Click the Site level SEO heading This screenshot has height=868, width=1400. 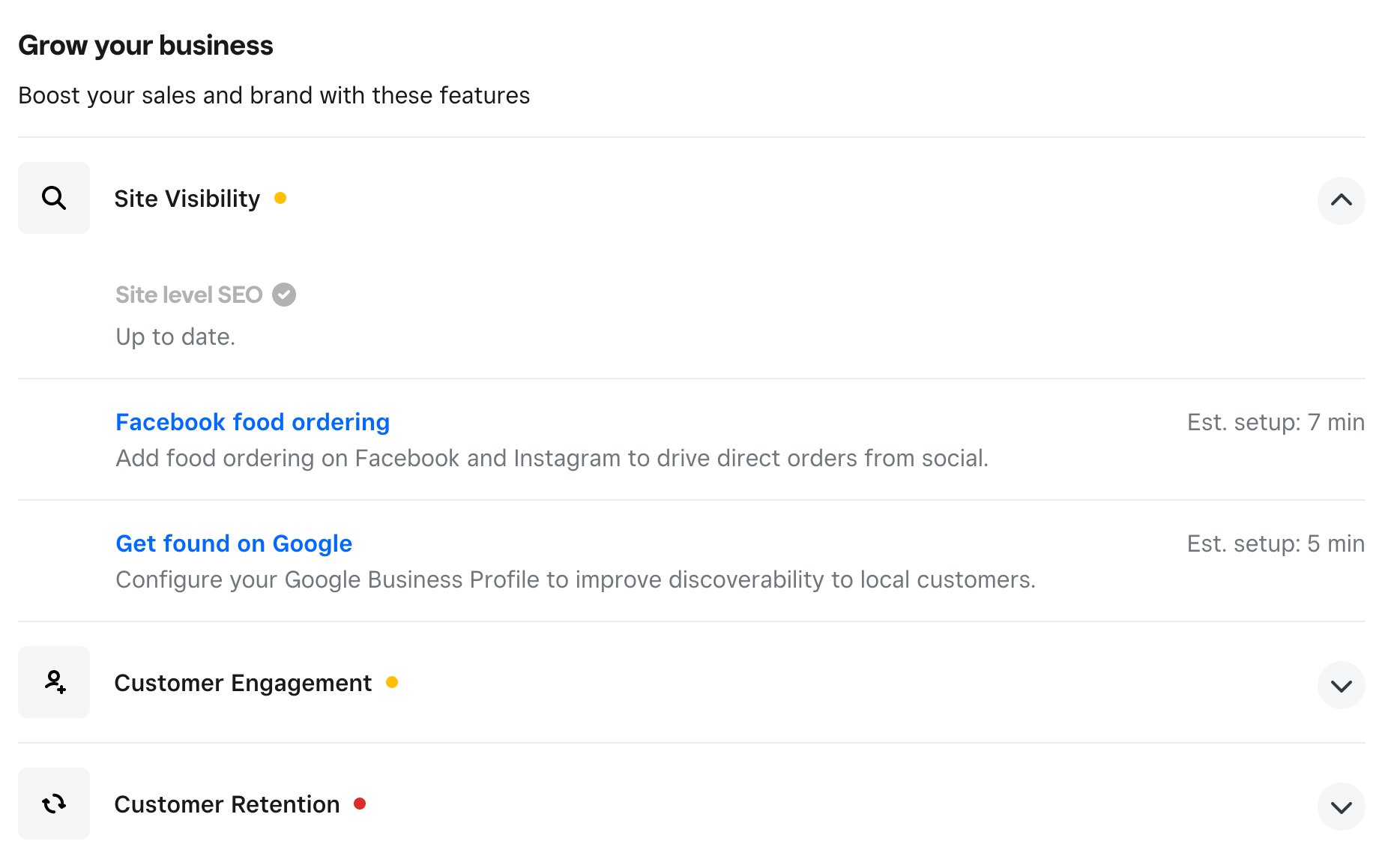point(189,295)
